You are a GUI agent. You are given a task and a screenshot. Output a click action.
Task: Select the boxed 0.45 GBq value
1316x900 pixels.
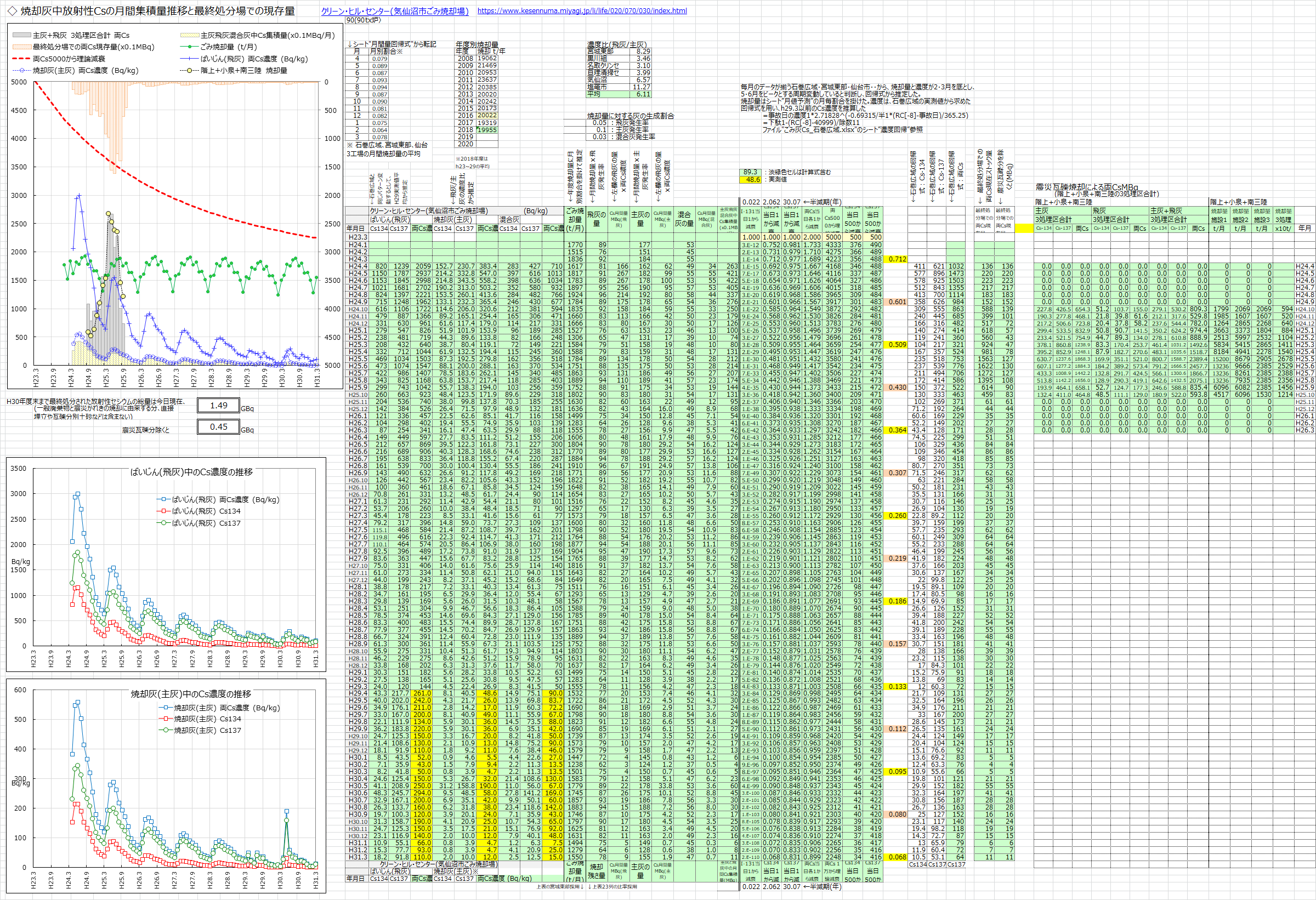(219, 427)
